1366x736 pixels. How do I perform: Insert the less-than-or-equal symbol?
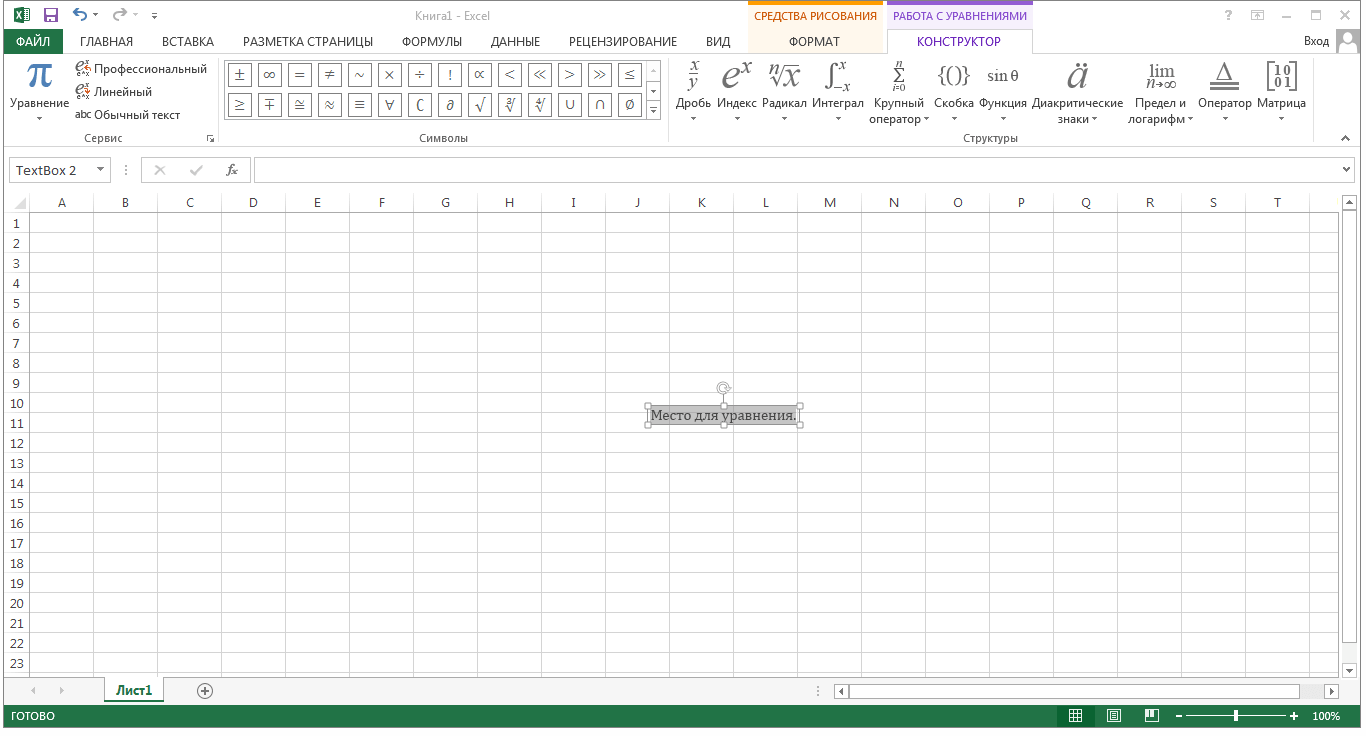point(629,74)
